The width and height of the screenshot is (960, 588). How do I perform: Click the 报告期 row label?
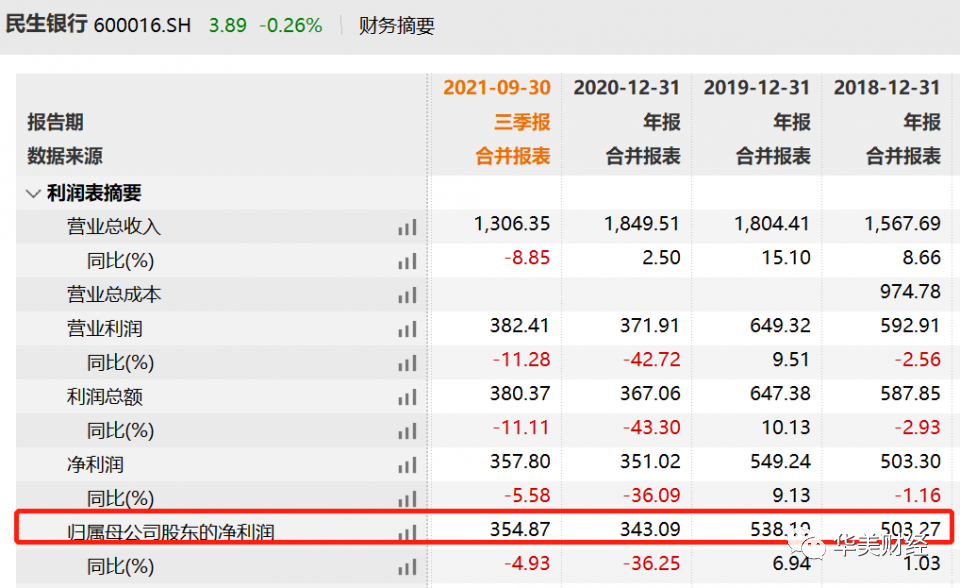pyautogui.click(x=55, y=122)
